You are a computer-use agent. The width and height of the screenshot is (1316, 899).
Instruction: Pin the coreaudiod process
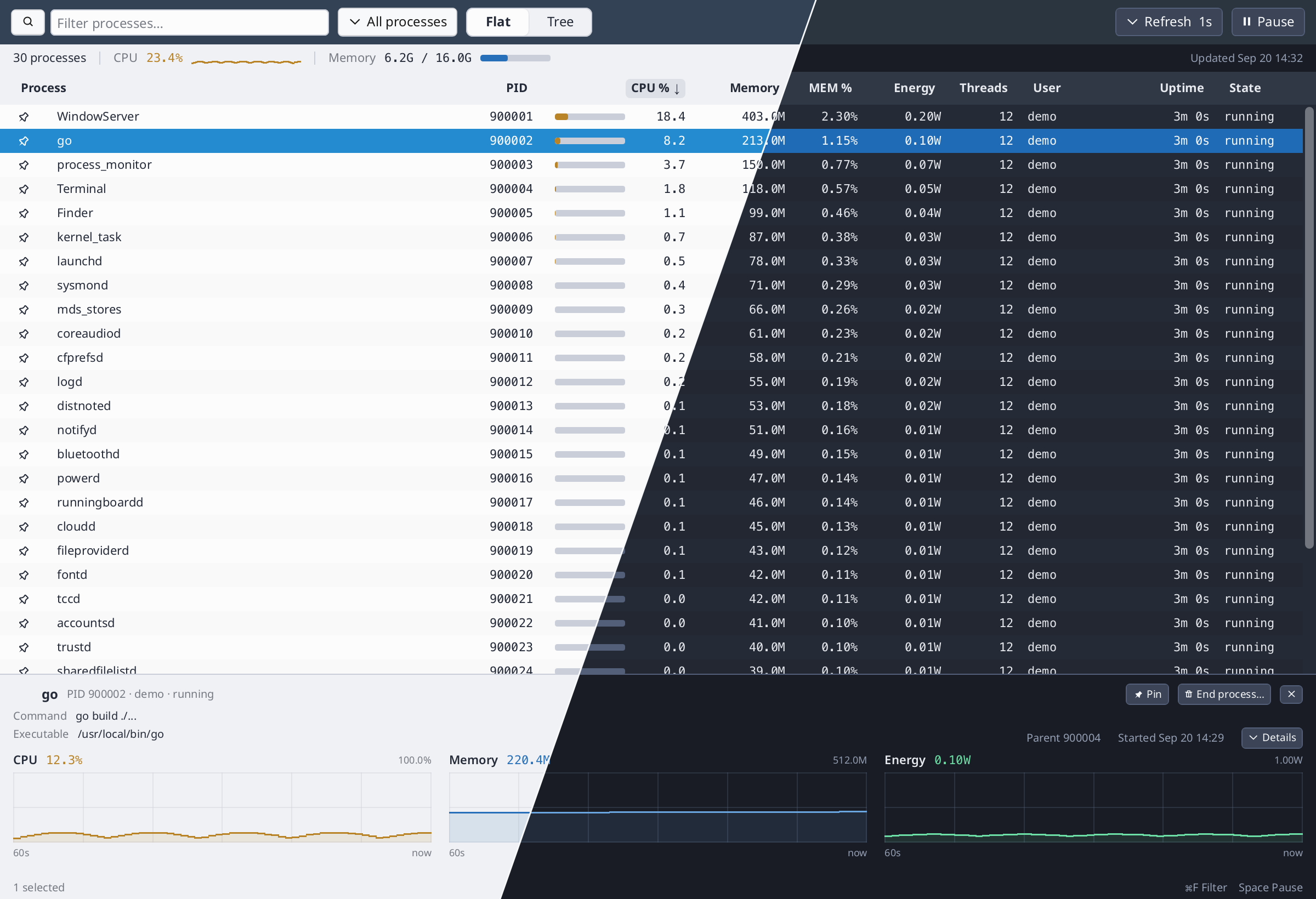pos(24,333)
